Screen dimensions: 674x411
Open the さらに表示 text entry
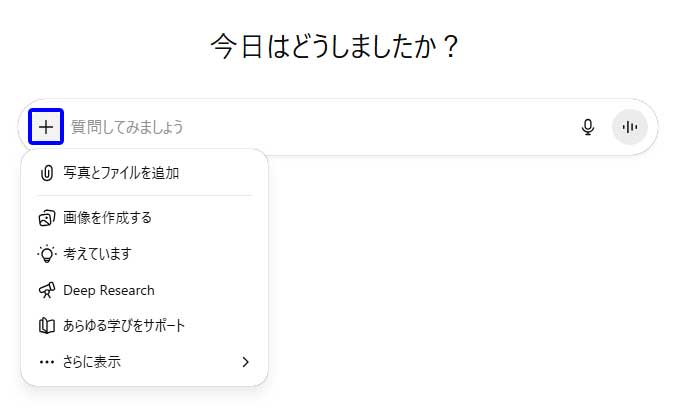[92, 362]
